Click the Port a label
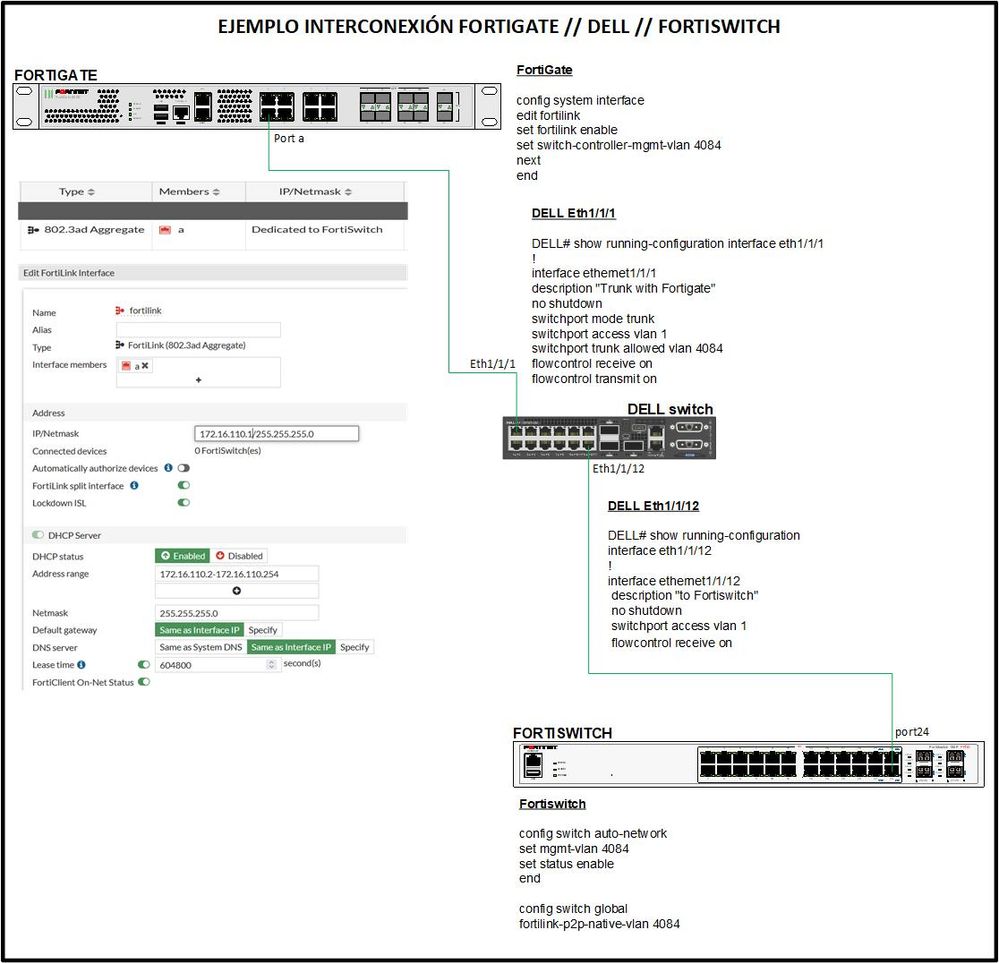 click(289, 138)
